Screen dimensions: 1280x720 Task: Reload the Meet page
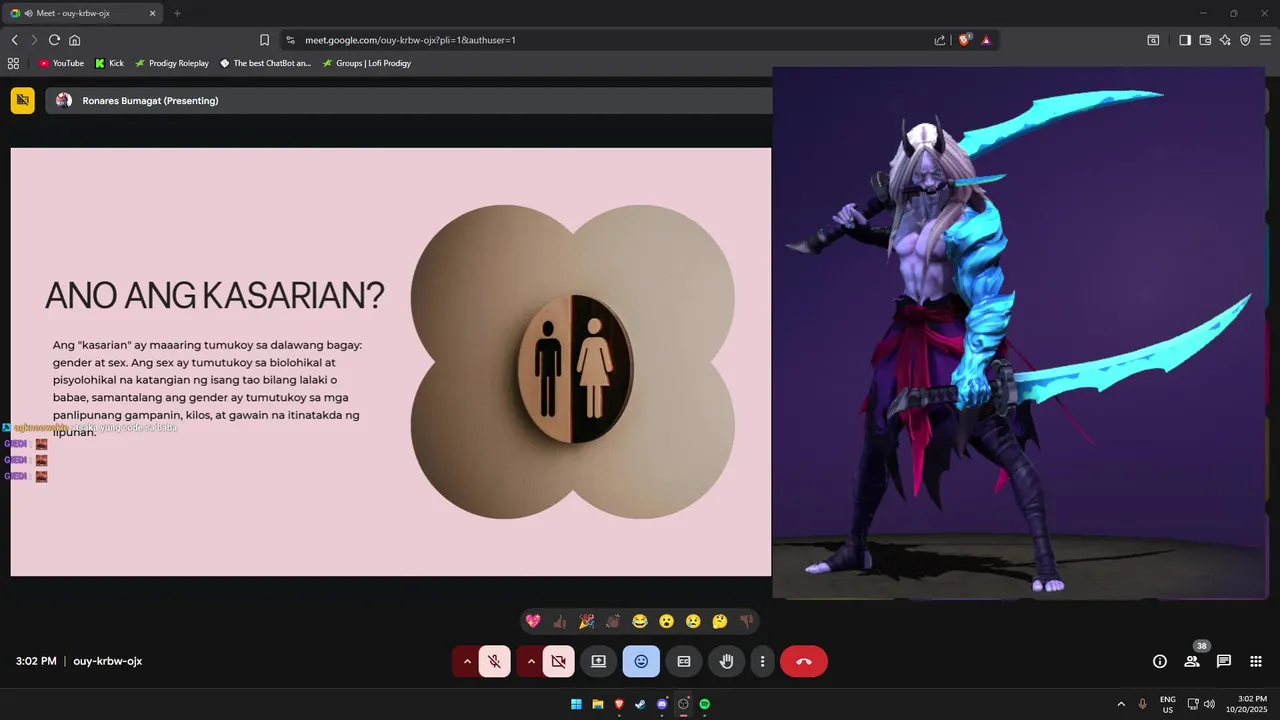coord(54,40)
